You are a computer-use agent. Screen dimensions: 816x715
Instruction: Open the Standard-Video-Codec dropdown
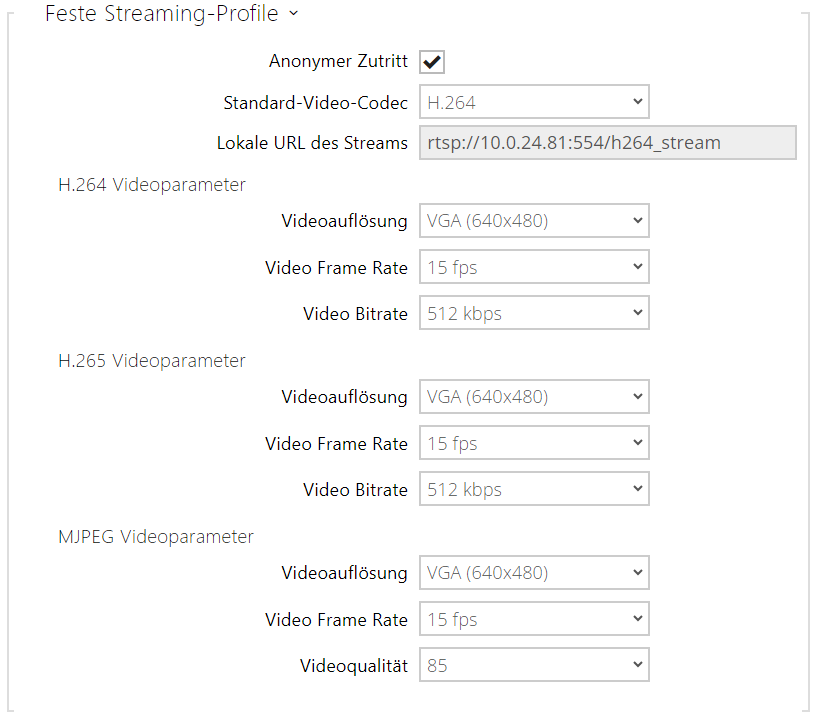coord(534,102)
